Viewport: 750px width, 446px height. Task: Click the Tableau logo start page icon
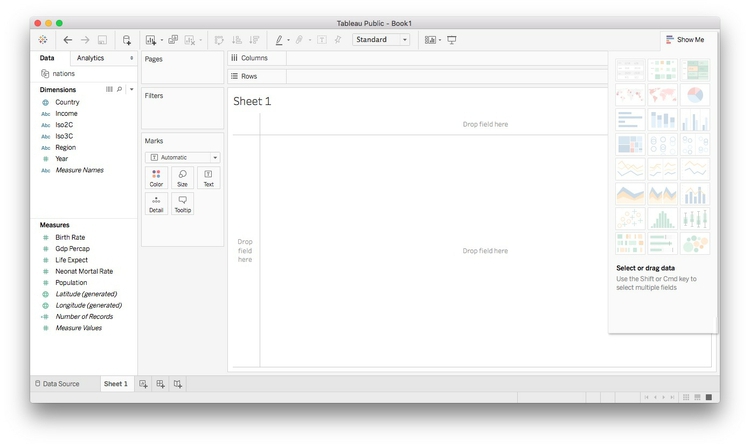[43, 40]
